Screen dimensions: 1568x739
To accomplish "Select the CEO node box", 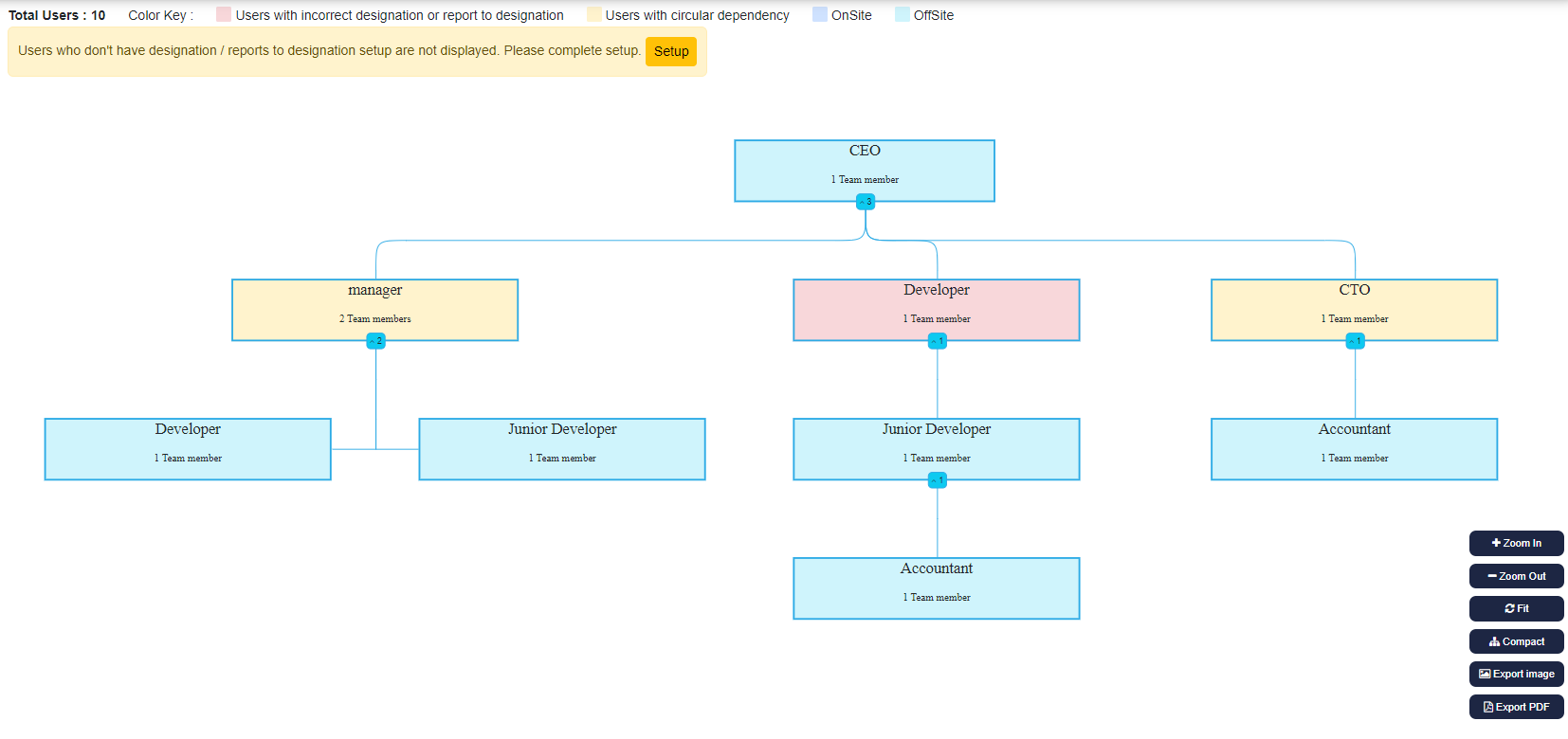I will pos(865,166).
